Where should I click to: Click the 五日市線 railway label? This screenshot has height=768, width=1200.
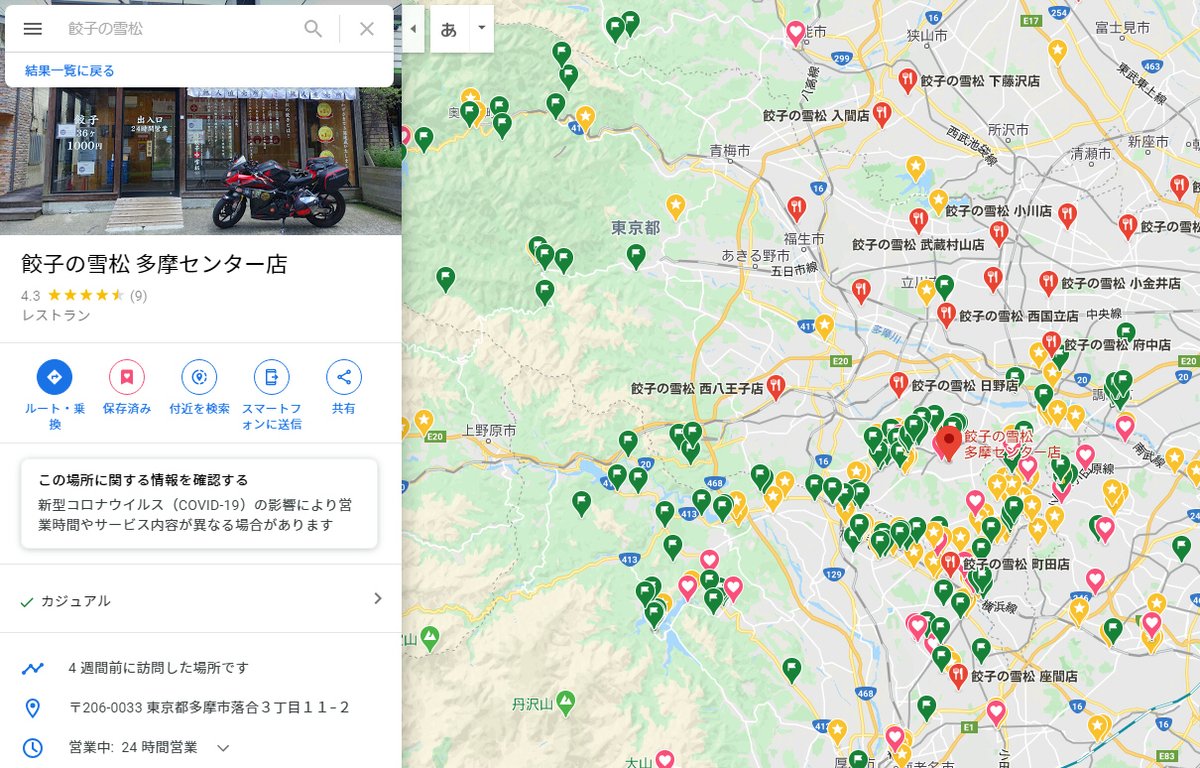tap(792, 268)
